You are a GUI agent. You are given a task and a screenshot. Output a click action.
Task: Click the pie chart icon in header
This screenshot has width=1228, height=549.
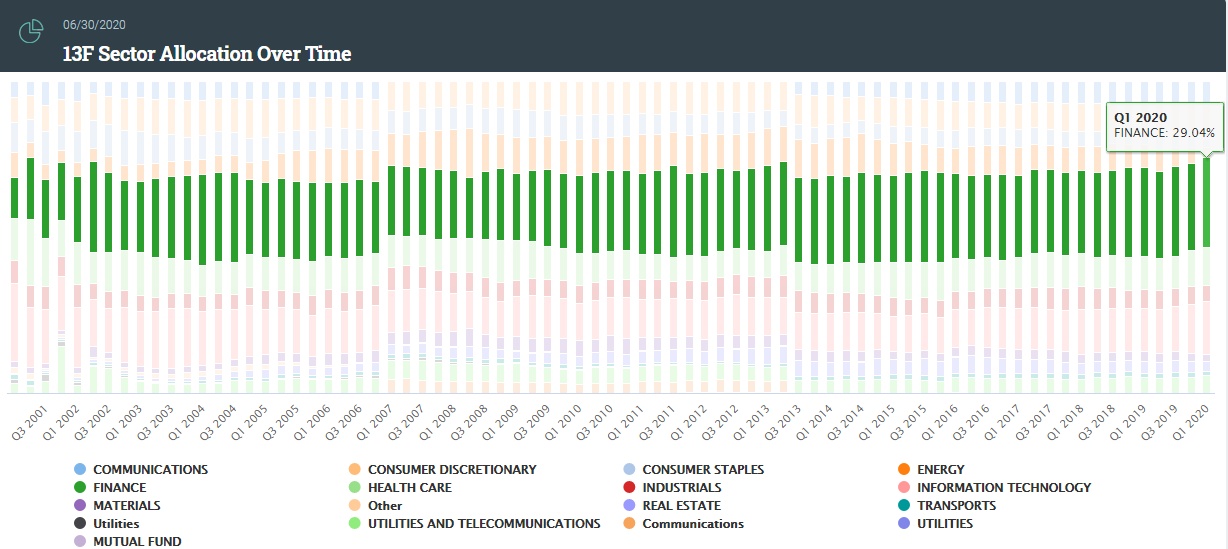pos(31,31)
